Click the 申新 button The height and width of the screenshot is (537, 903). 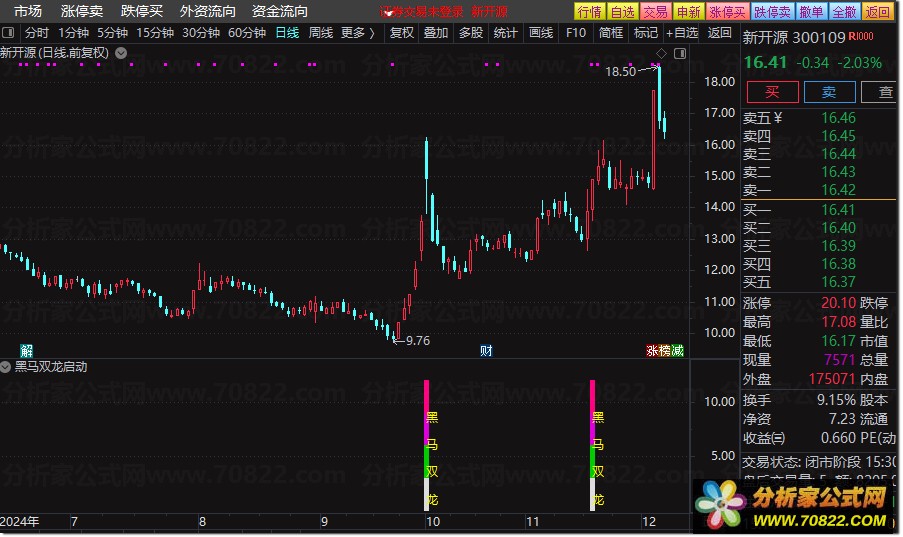point(689,12)
